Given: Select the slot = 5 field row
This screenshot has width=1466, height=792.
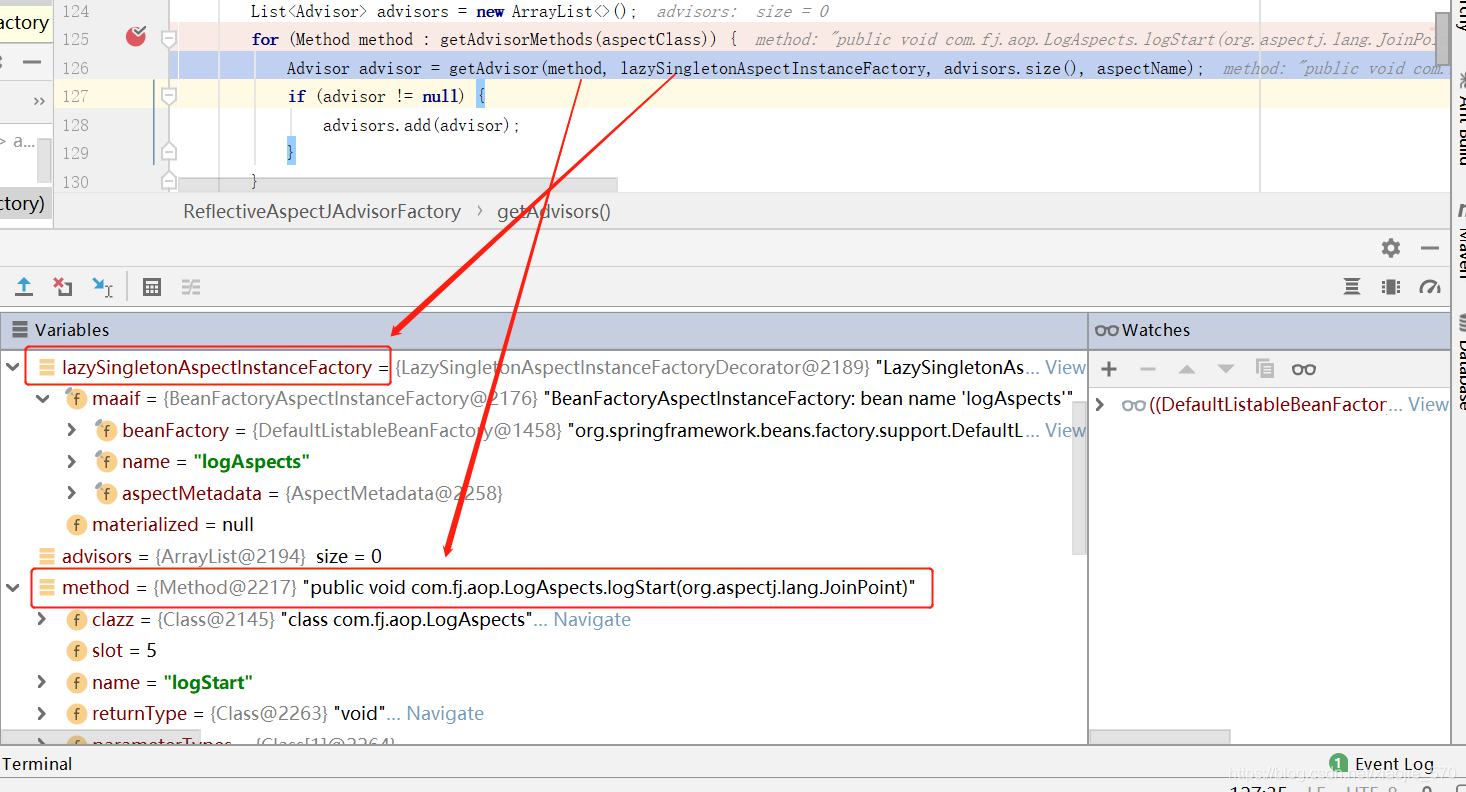Looking at the screenshot, I should coord(543,650).
